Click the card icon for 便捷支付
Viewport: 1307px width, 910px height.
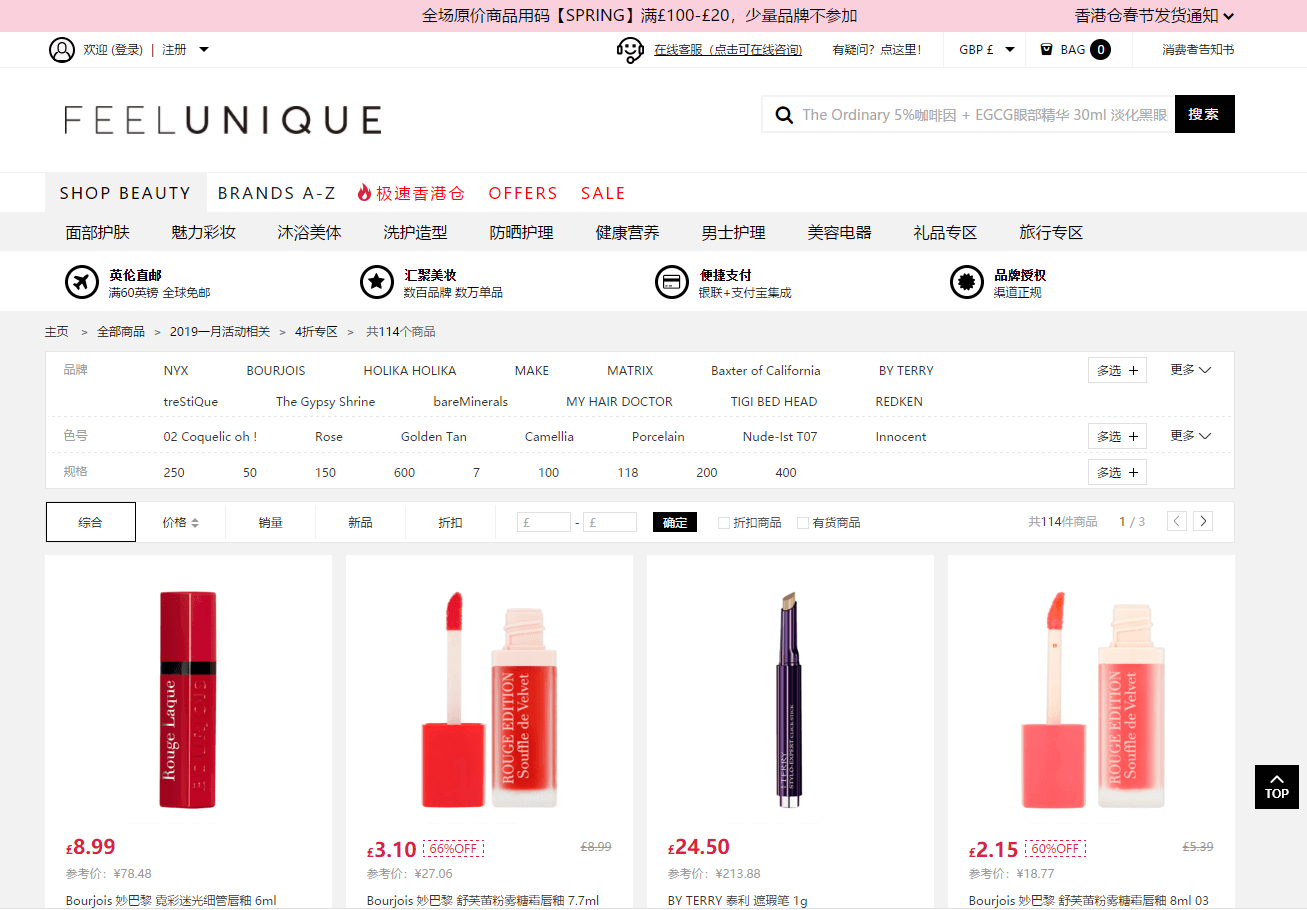click(x=672, y=283)
